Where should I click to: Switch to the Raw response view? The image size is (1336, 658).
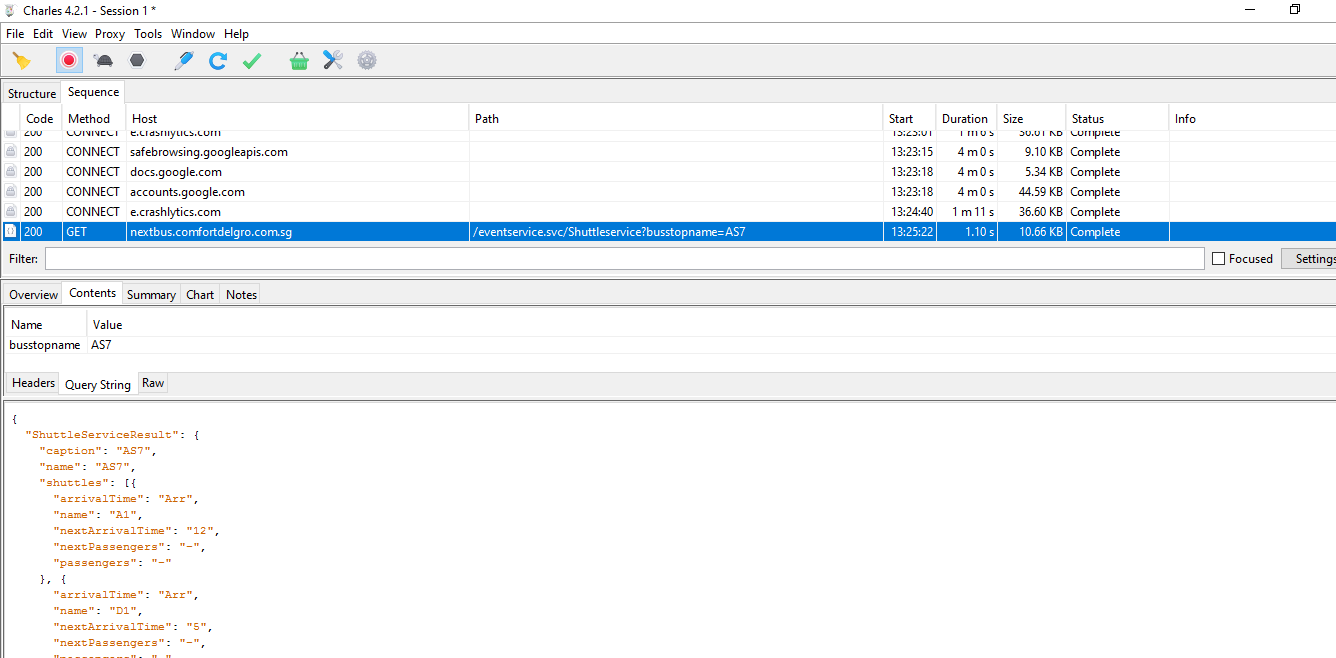coord(152,382)
